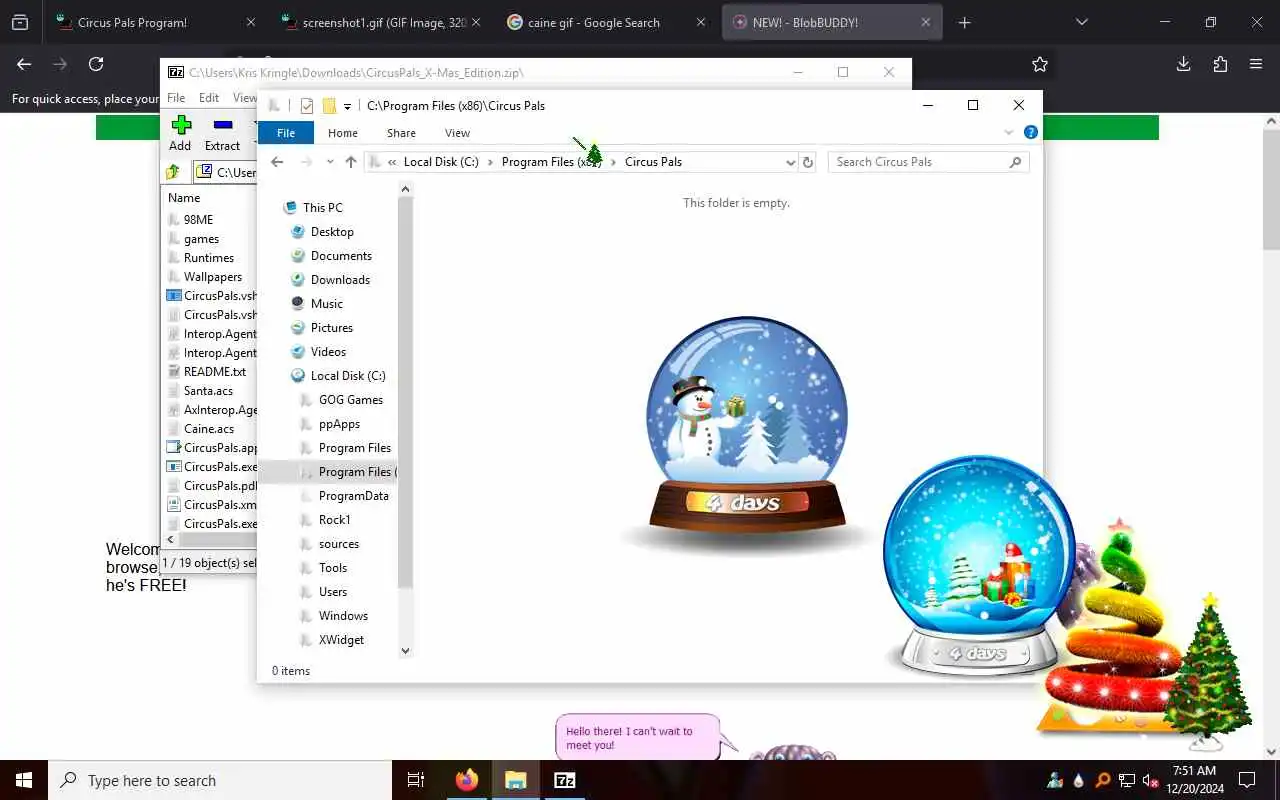Open the address bar history dropdown
Screen dimensions: 1280x800
(790, 162)
